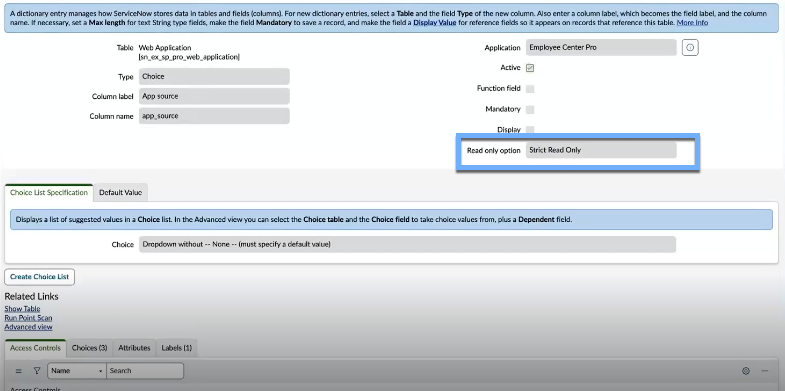Open the Name search field selector
Screen dimensions: 785x391
pos(77,371)
